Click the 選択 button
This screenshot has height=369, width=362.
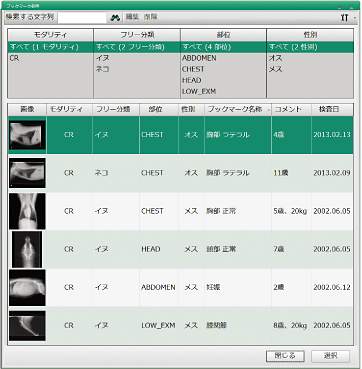[330, 356]
